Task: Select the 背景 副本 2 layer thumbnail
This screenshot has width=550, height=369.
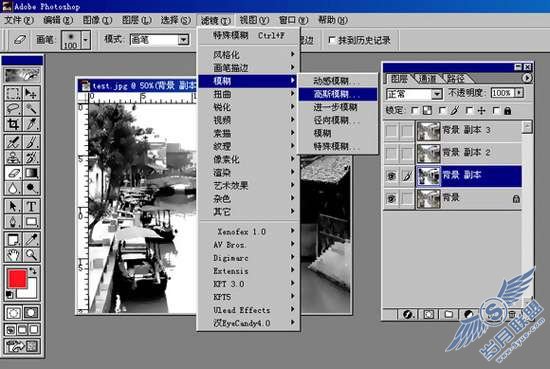Action: click(428, 153)
